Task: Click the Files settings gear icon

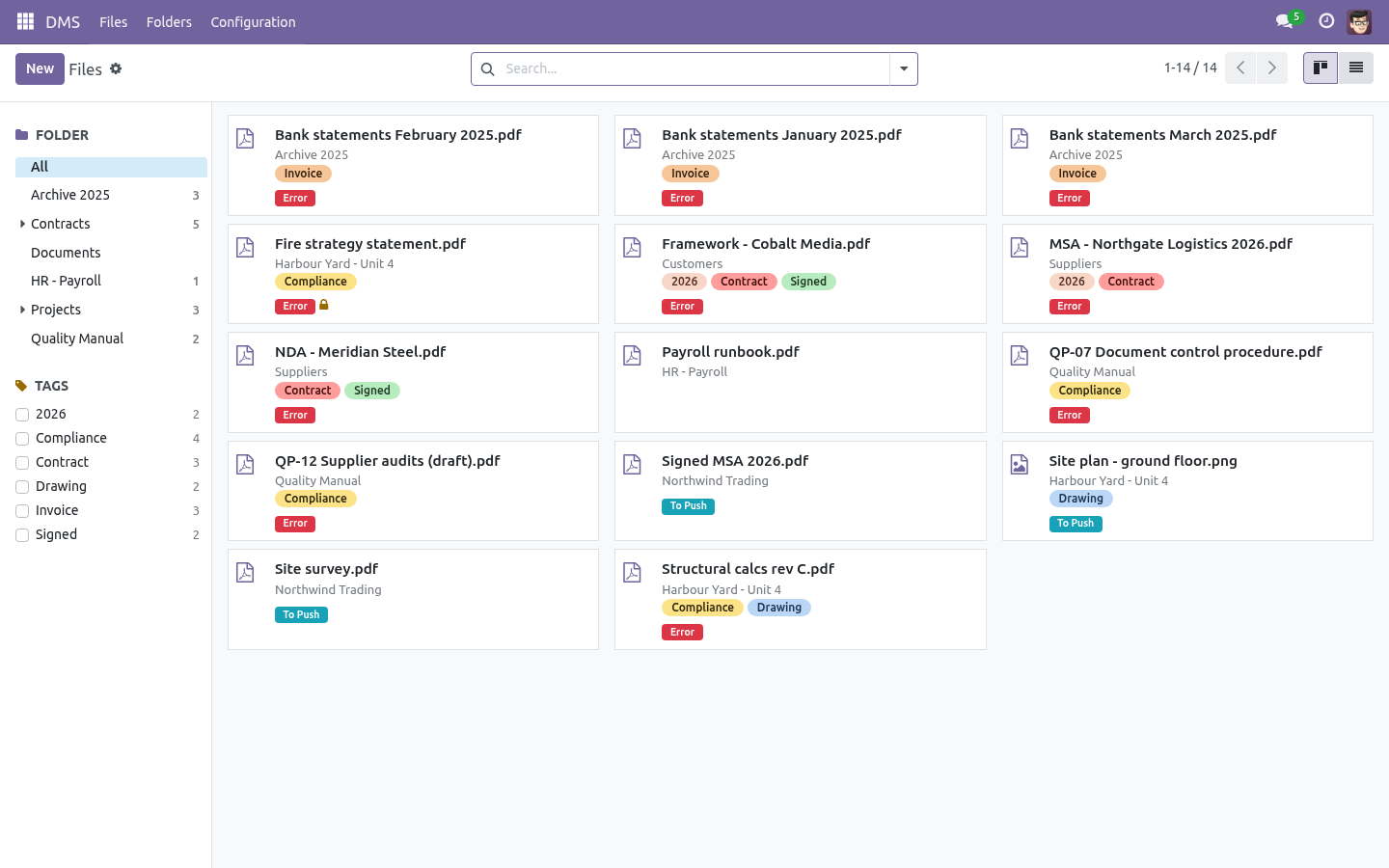Action: [x=116, y=68]
